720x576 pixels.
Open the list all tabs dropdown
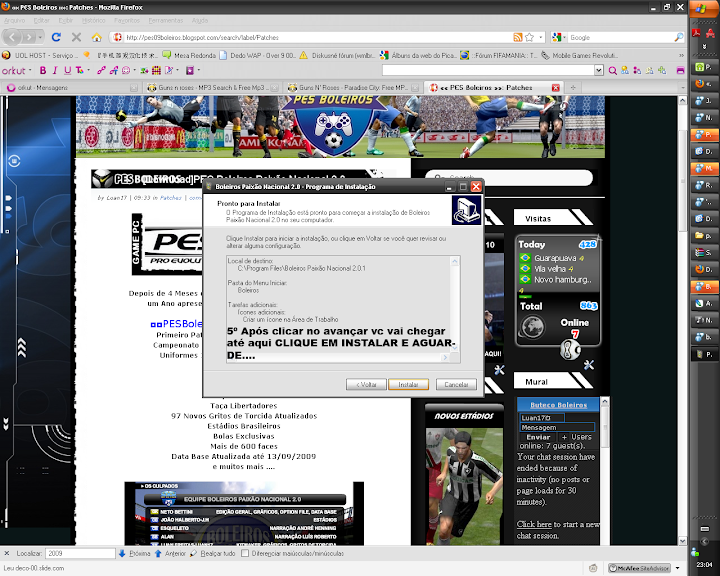pyautogui.click(x=683, y=87)
